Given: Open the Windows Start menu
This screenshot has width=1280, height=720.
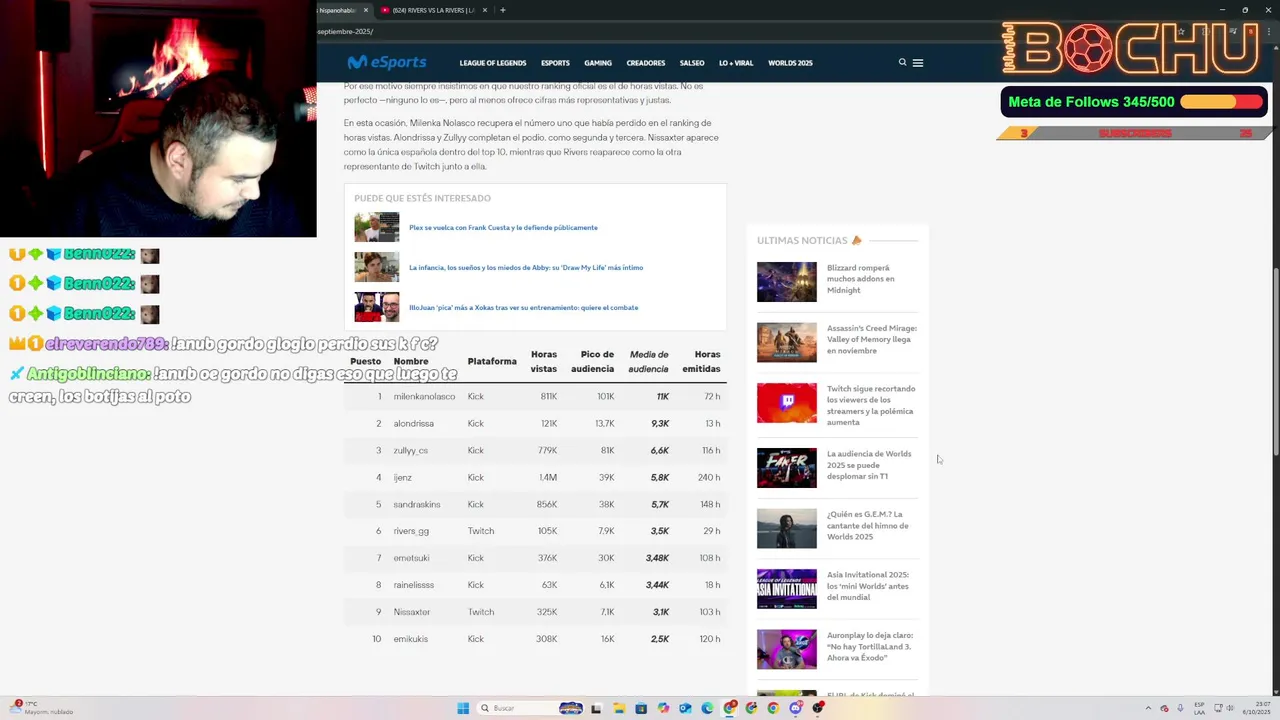Looking at the screenshot, I should pos(463,708).
